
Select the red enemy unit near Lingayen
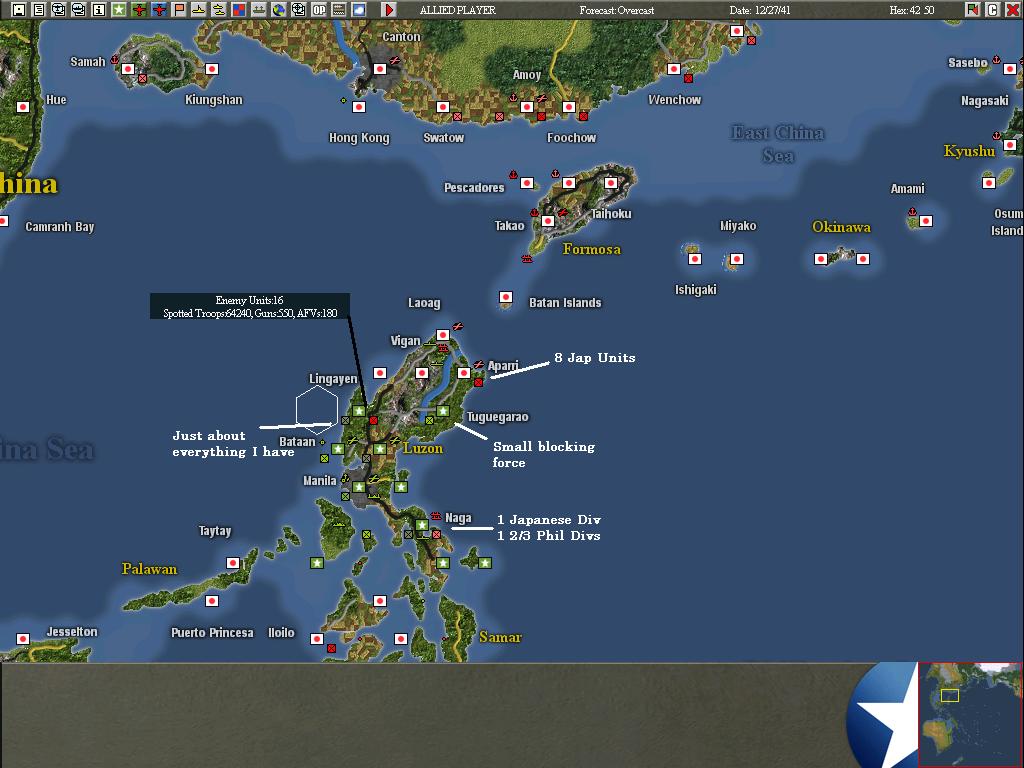(374, 421)
